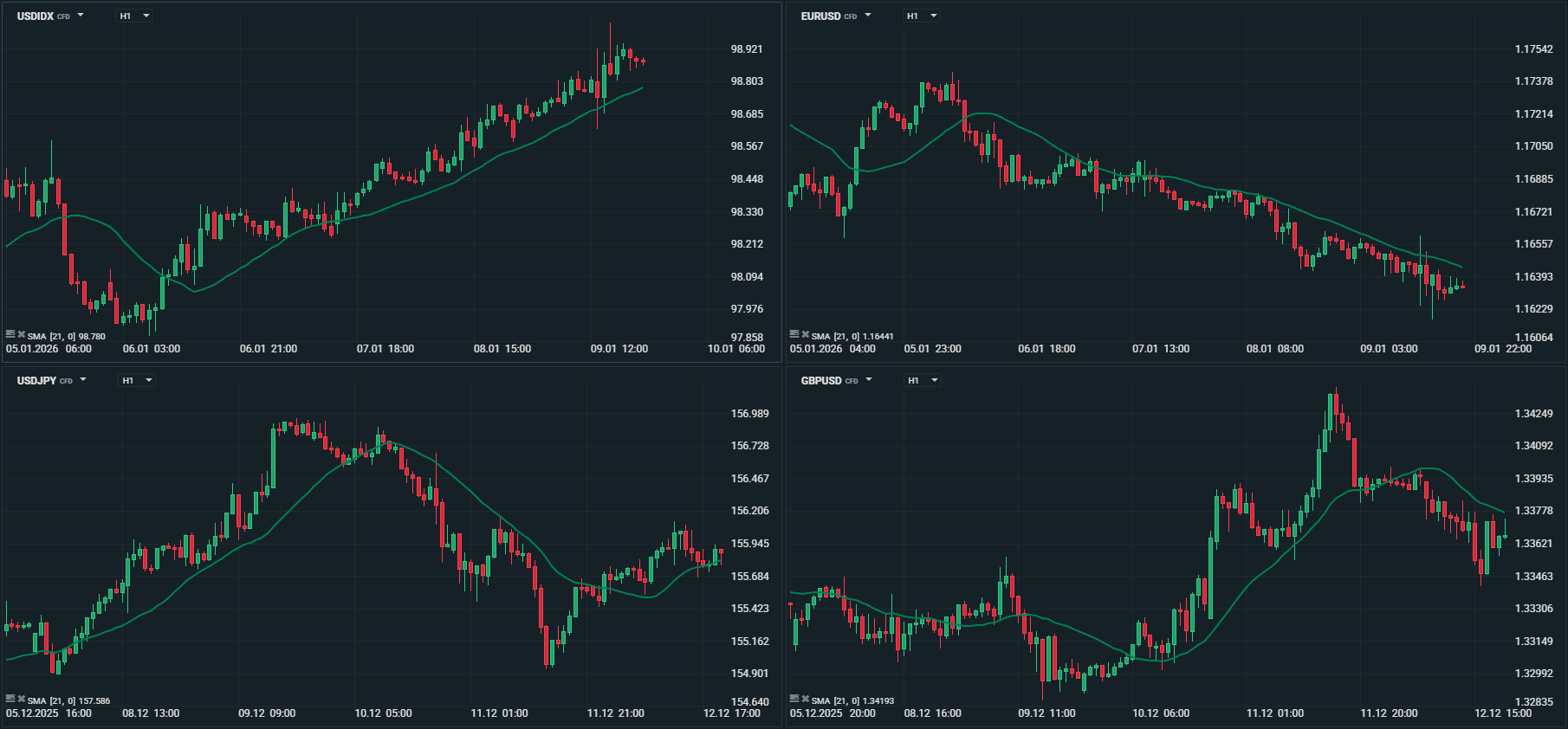
Task: Open the H1 timeframe selector on EURUSD chart
Action: point(922,16)
